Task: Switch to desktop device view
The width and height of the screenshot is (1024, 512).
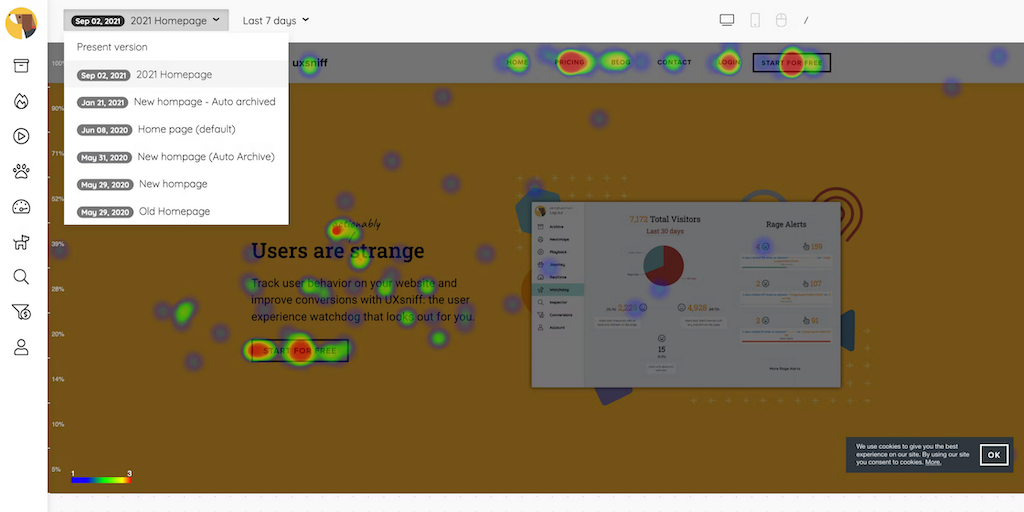Action: pos(727,20)
